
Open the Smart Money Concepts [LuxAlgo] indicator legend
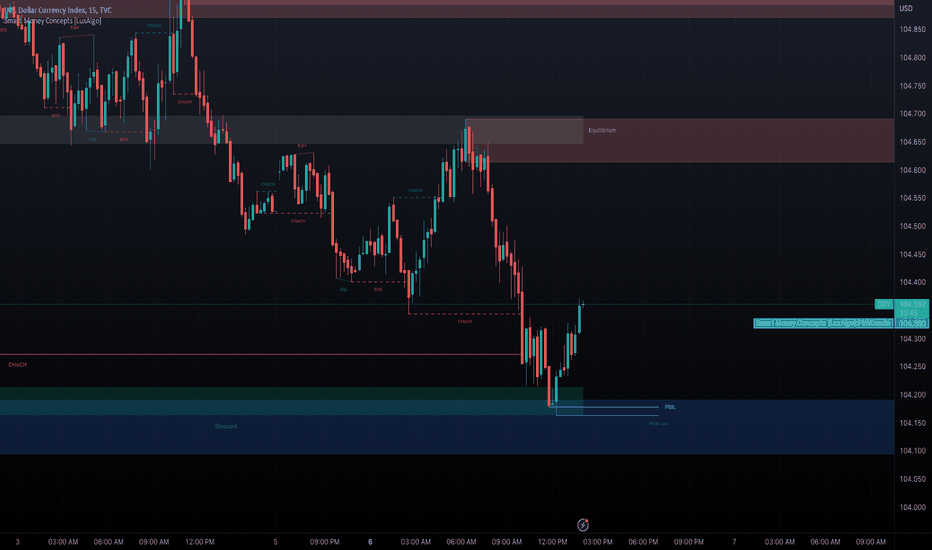coord(53,21)
